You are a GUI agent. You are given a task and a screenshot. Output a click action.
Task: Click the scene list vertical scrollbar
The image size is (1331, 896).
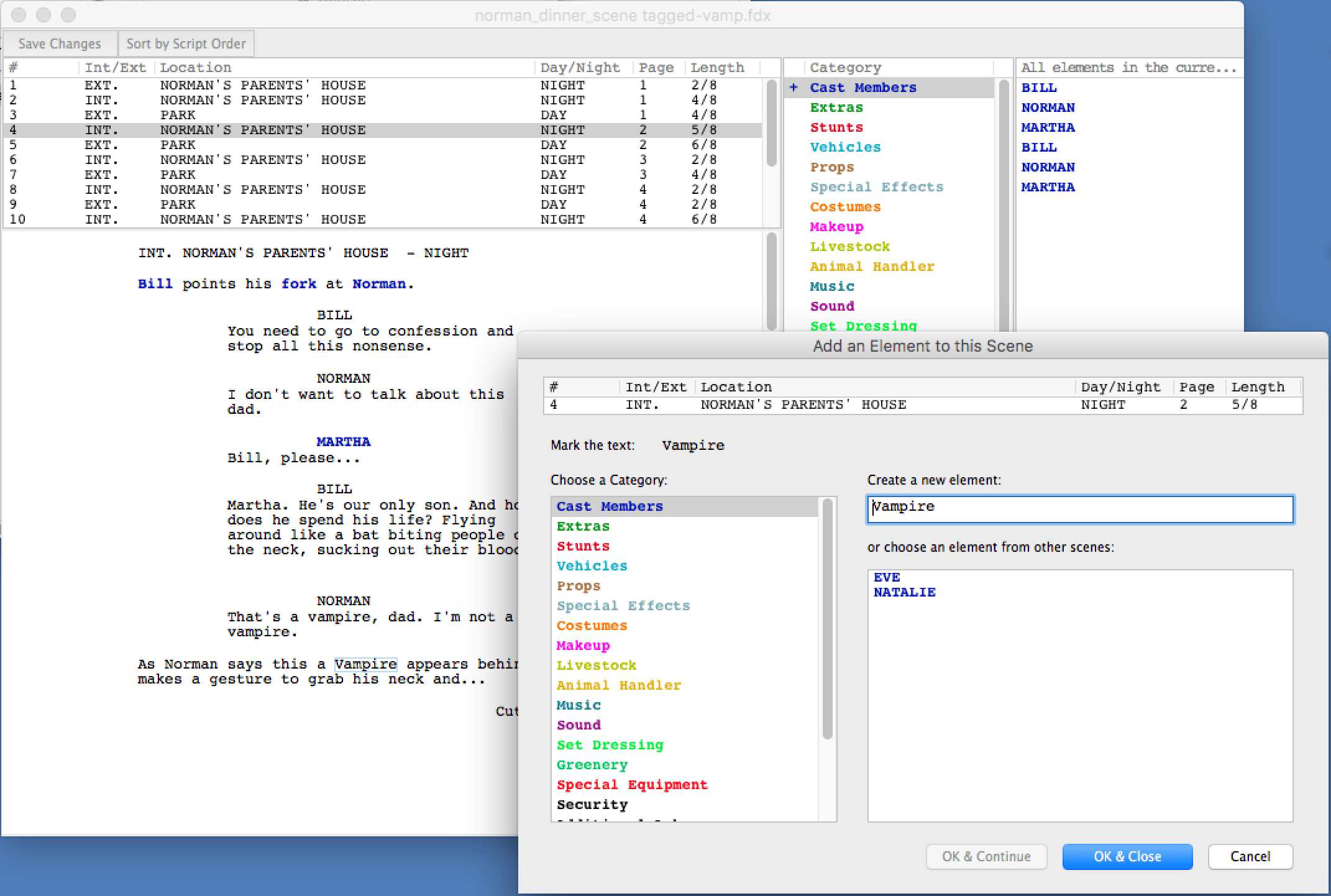771,124
